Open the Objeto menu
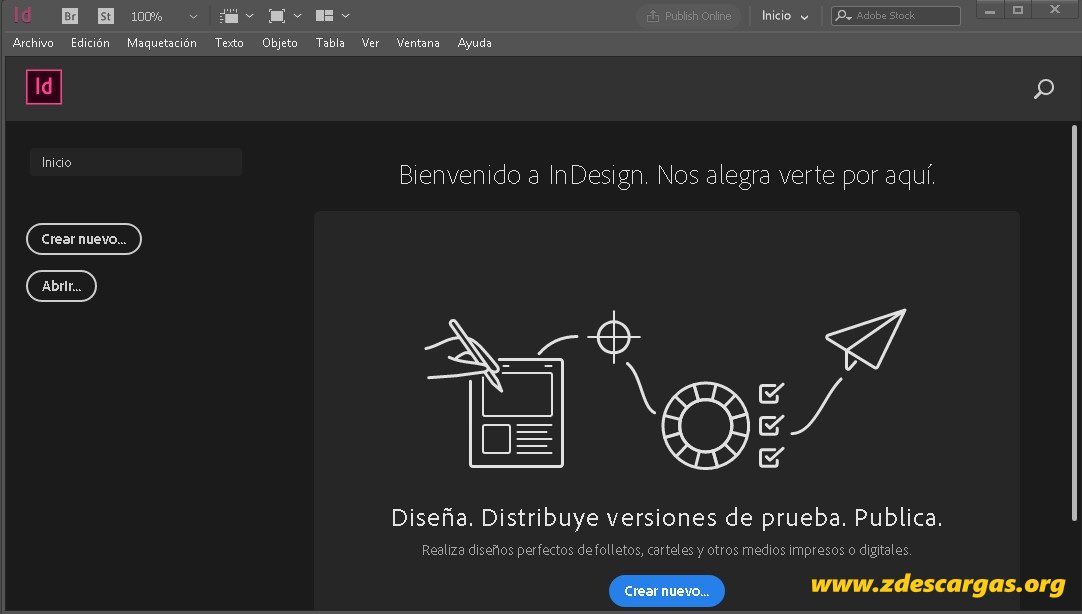 [x=279, y=43]
